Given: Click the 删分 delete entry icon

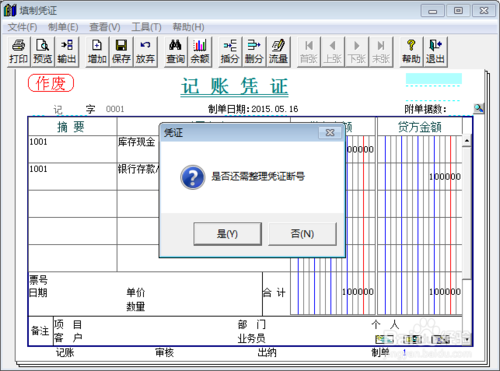Looking at the screenshot, I should 254,52.
